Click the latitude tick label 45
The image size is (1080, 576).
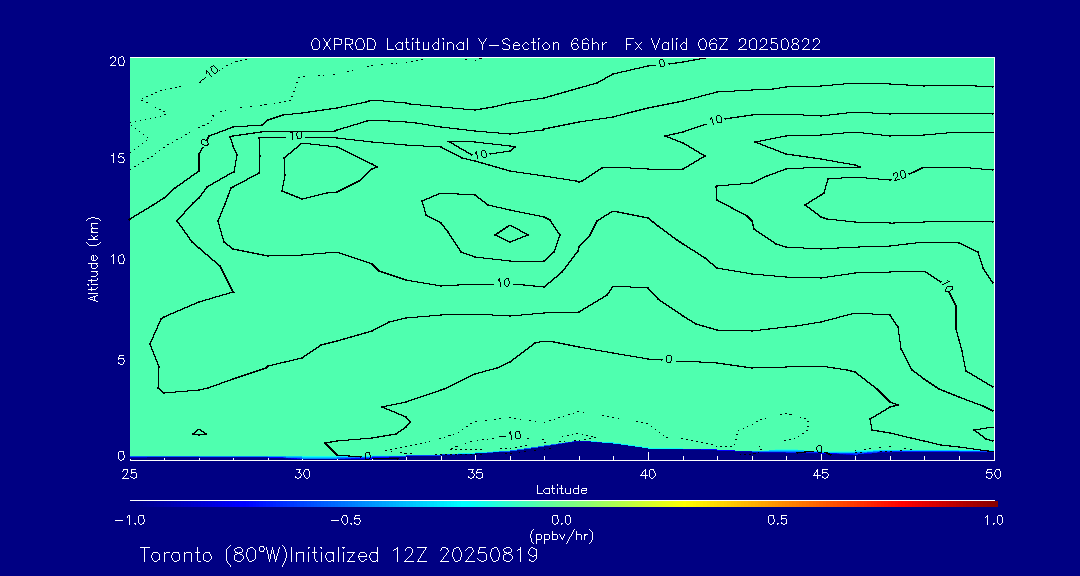click(x=820, y=472)
